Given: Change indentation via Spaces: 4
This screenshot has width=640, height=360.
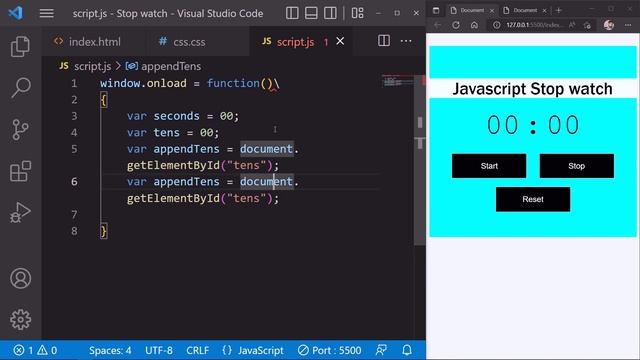Looking at the screenshot, I should click(x=110, y=350).
